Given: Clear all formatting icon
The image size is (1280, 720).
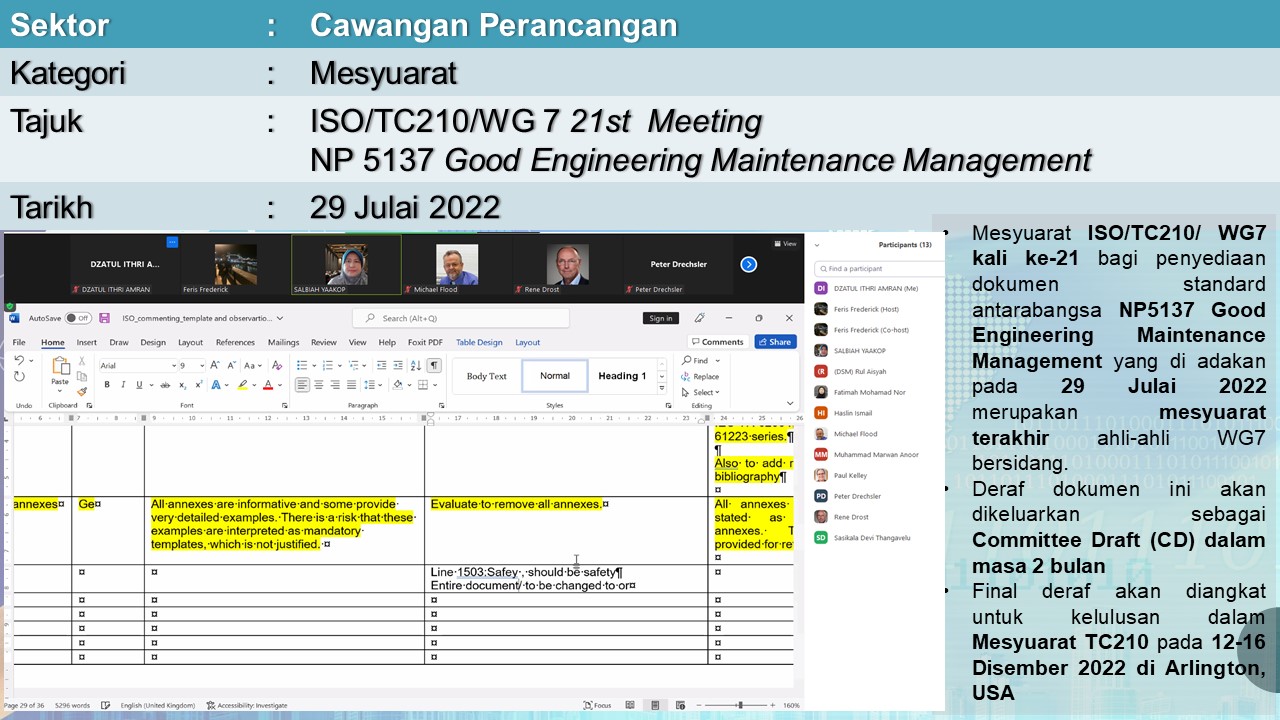Looking at the screenshot, I should pos(277,365).
